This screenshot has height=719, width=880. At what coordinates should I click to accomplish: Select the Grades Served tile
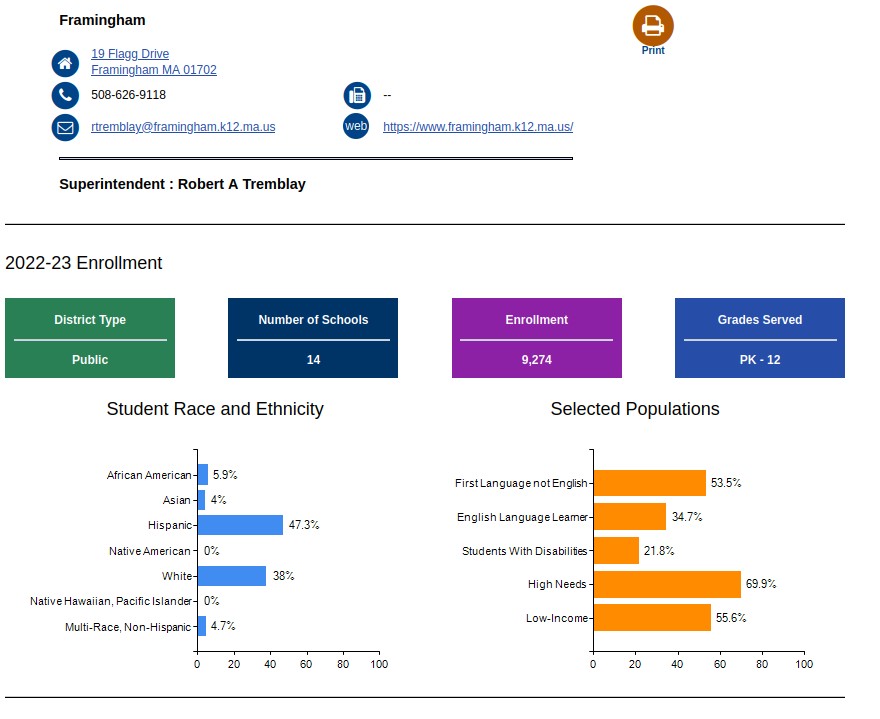(760, 338)
